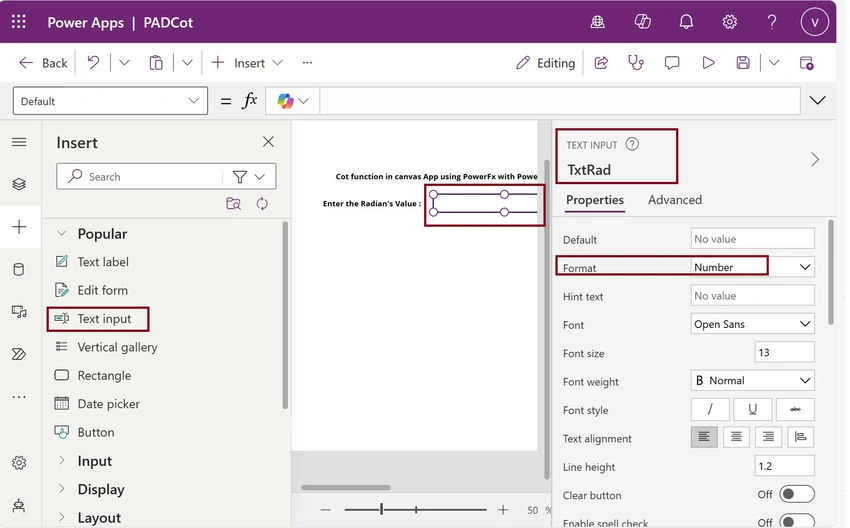Open the Tree view layers icon
850x528 pixels.
point(19,184)
